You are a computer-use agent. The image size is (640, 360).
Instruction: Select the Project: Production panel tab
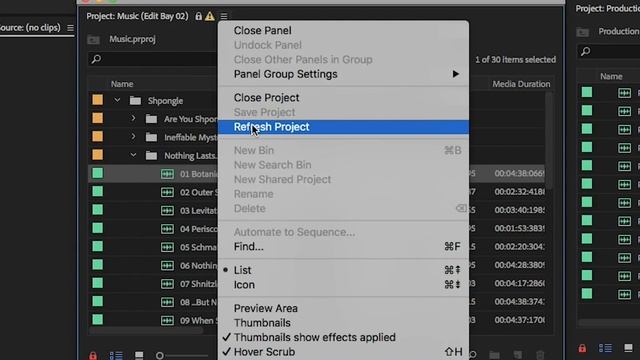(607, 9)
